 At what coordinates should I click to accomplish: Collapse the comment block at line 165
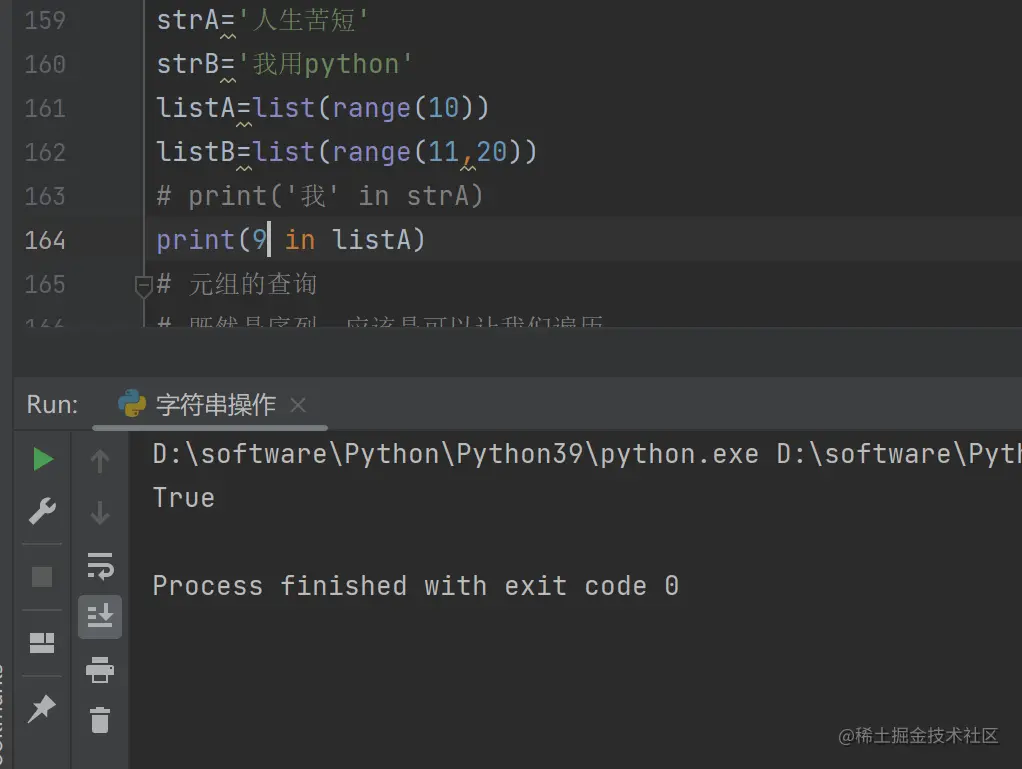(143, 286)
